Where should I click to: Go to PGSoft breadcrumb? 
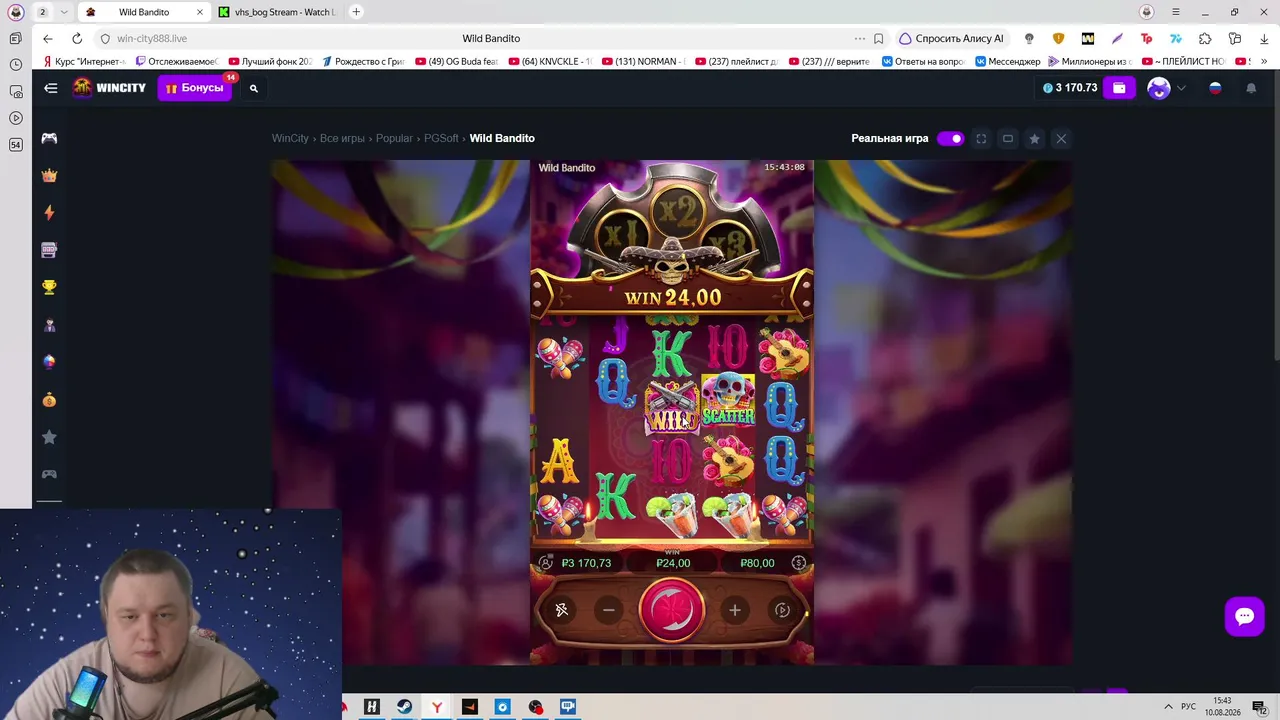441,138
